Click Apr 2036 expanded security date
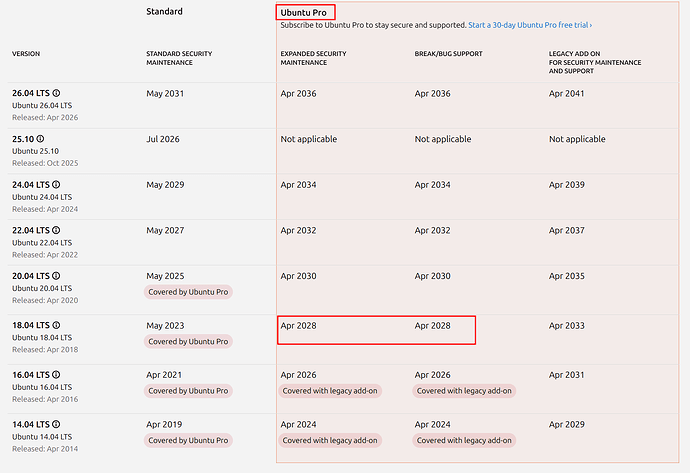The image size is (690, 473). click(298, 94)
